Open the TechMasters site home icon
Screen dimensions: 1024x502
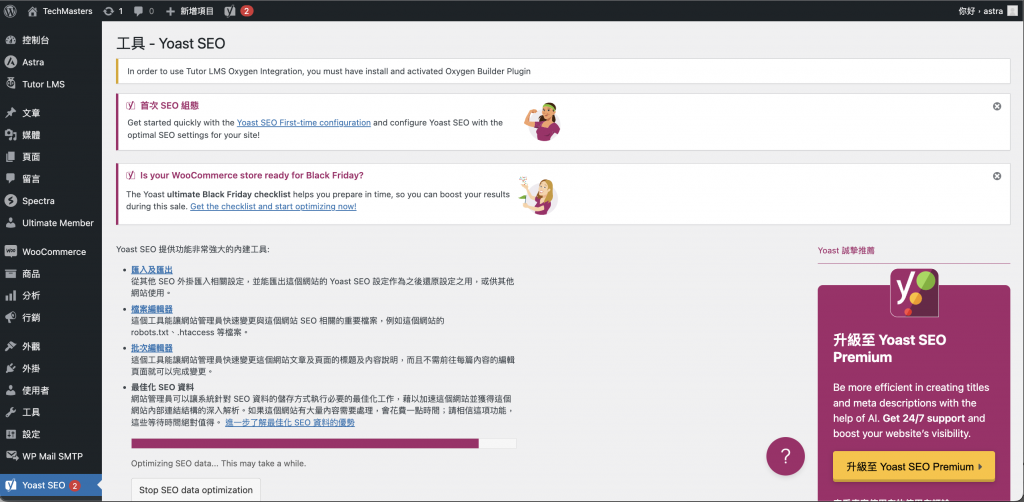(x=33, y=10)
